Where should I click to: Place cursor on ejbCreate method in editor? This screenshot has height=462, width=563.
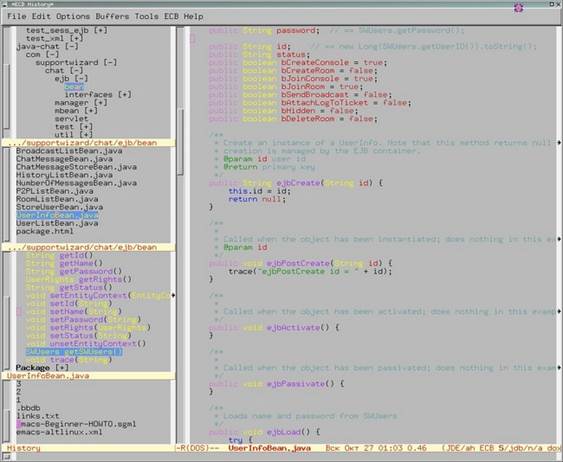click(298, 183)
